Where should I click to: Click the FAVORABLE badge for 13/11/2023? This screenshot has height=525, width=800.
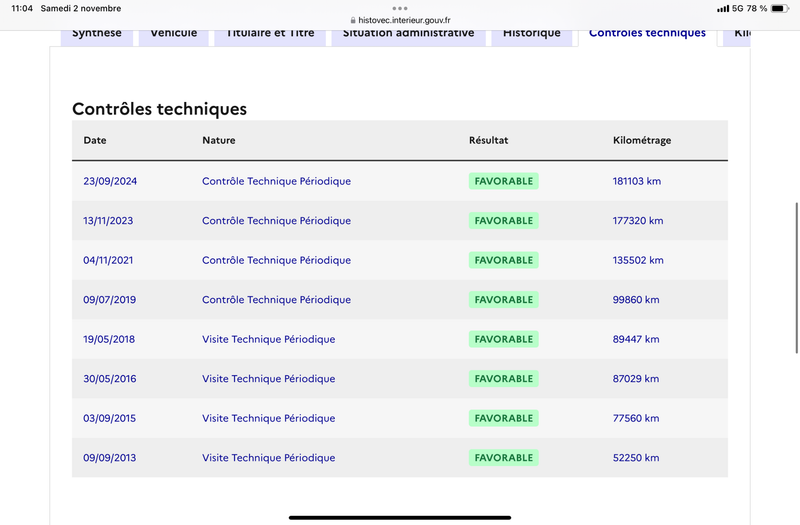tap(504, 221)
